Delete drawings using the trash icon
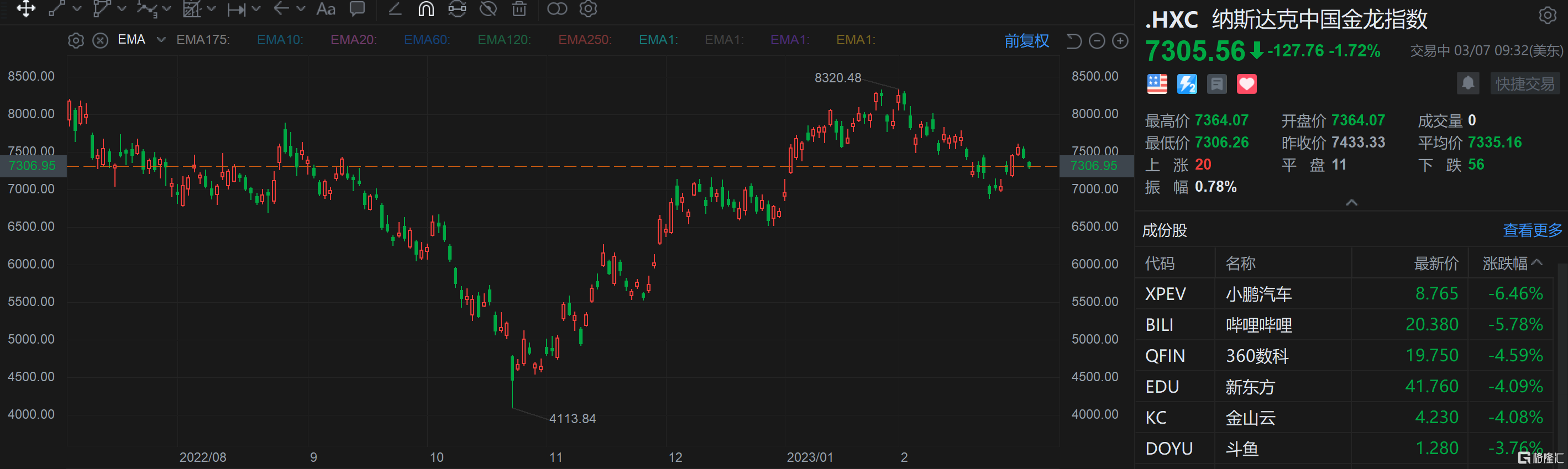Viewport: 1568px width, 469px height. pos(518,8)
